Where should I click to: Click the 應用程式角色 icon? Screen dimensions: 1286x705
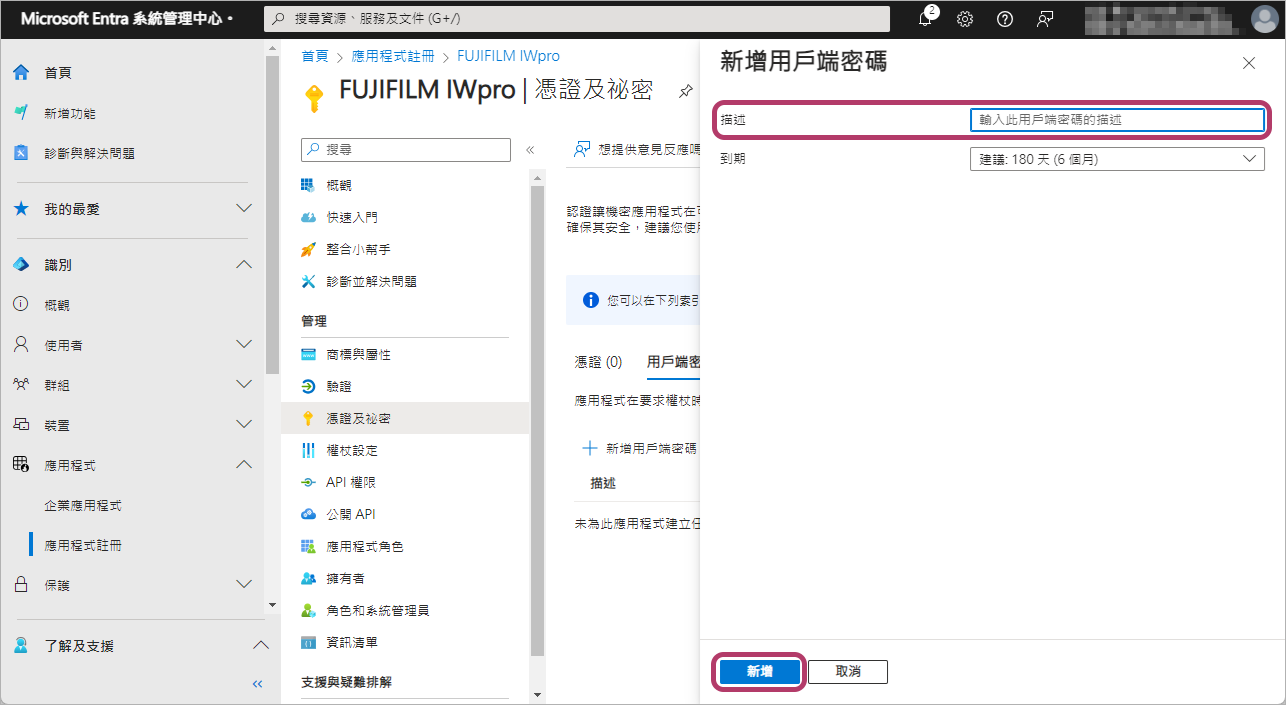[308, 546]
